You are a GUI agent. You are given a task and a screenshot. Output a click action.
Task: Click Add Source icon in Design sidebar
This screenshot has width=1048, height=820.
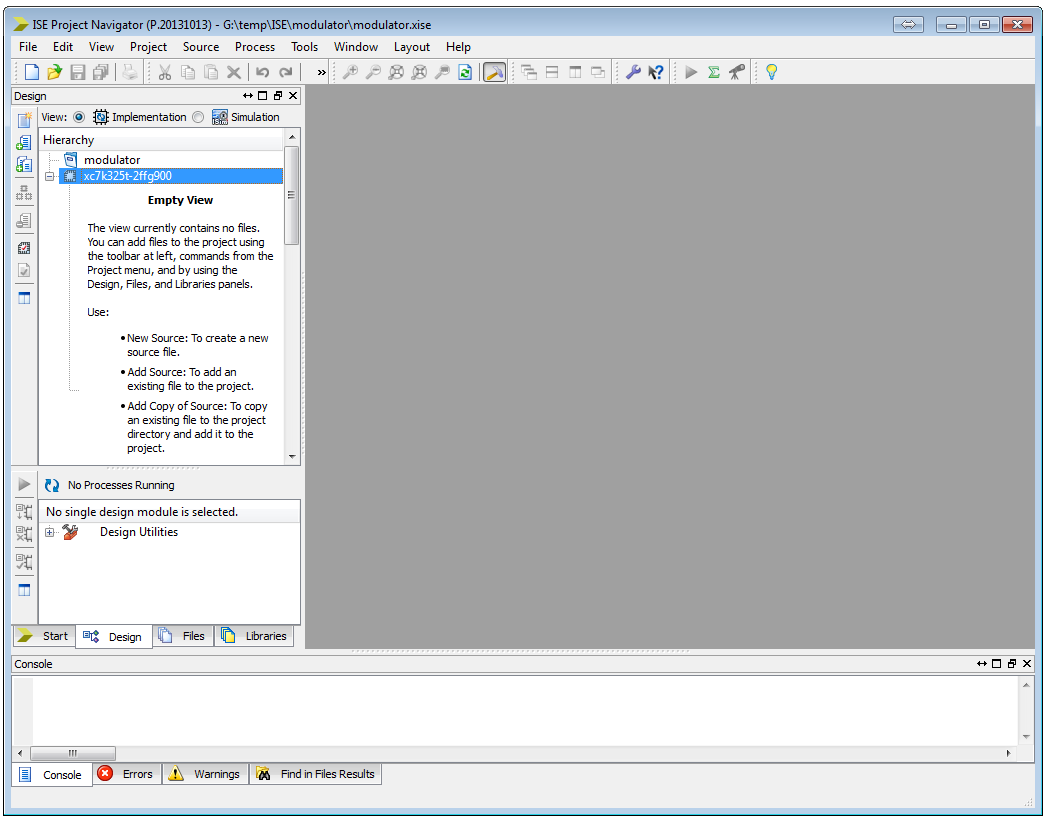[24, 142]
